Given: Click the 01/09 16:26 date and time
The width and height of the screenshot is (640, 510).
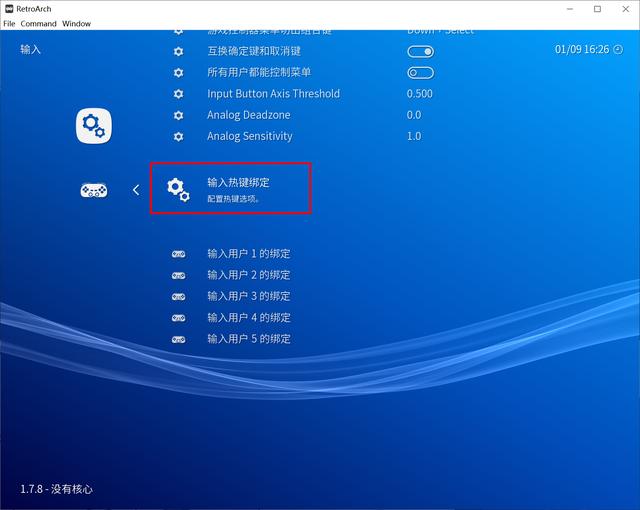Looking at the screenshot, I should 582,50.
